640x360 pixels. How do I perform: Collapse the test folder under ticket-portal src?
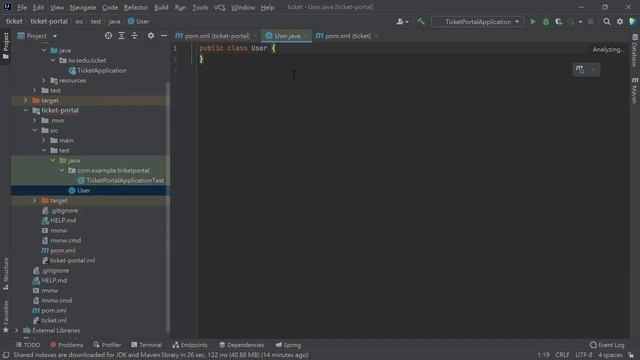44,150
